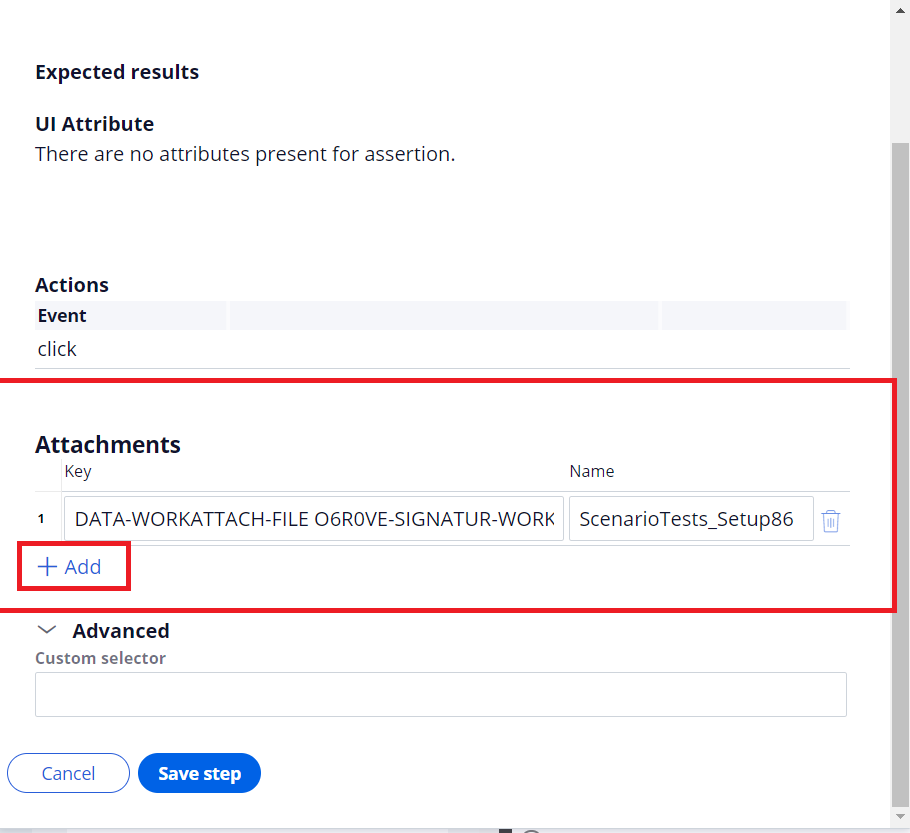910x833 pixels.
Task: Cancel editing this step
Action: click(68, 773)
